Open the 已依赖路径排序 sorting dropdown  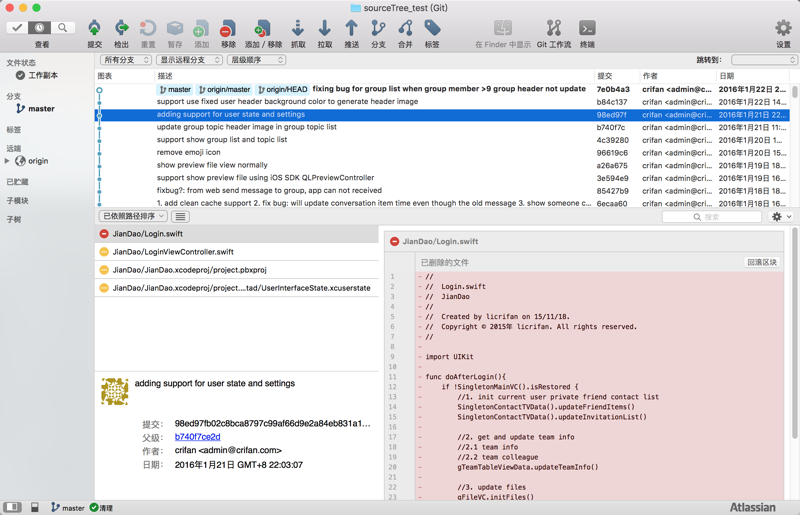(132, 216)
